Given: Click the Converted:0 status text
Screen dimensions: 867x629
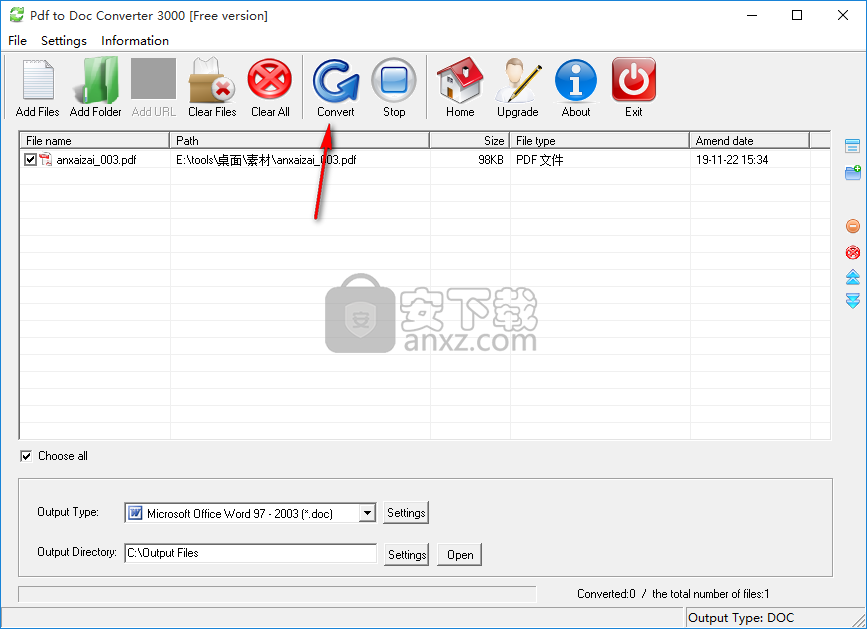Looking at the screenshot, I should [x=606, y=594].
